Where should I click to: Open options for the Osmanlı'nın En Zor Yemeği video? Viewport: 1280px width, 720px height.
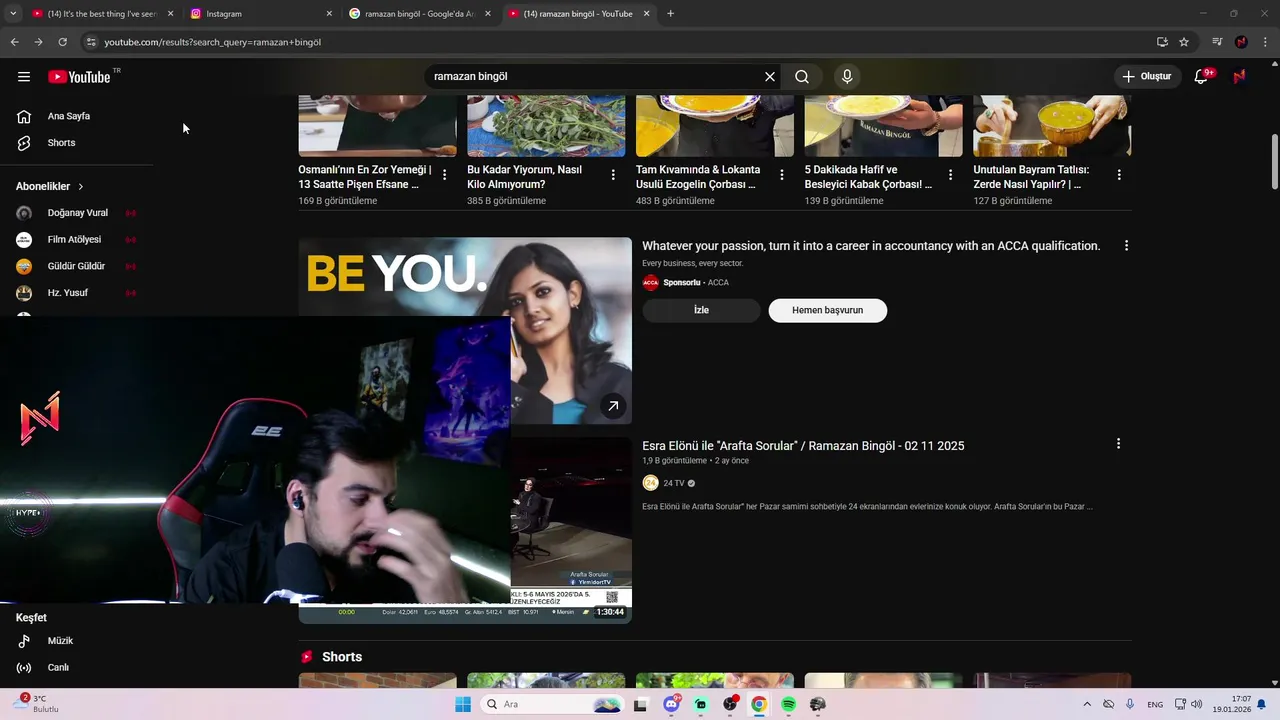pos(444,175)
